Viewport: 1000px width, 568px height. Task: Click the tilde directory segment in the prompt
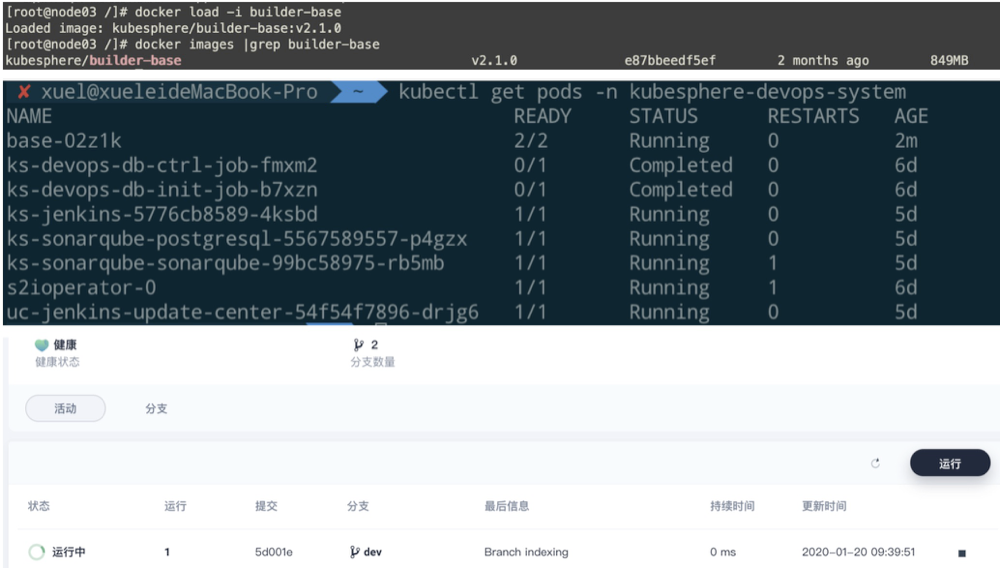coord(358,92)
